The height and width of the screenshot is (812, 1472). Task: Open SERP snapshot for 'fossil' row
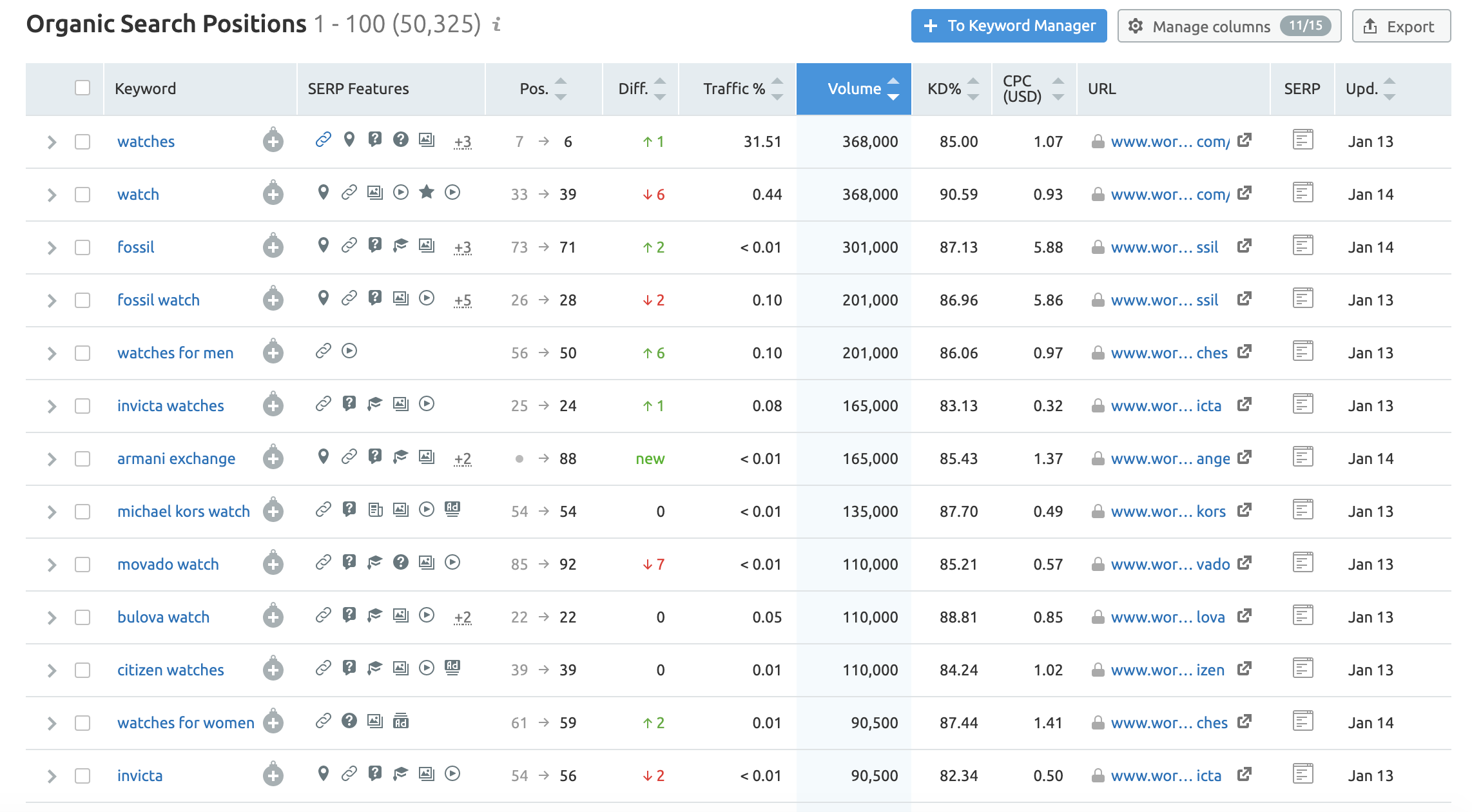coord(1303,246)
